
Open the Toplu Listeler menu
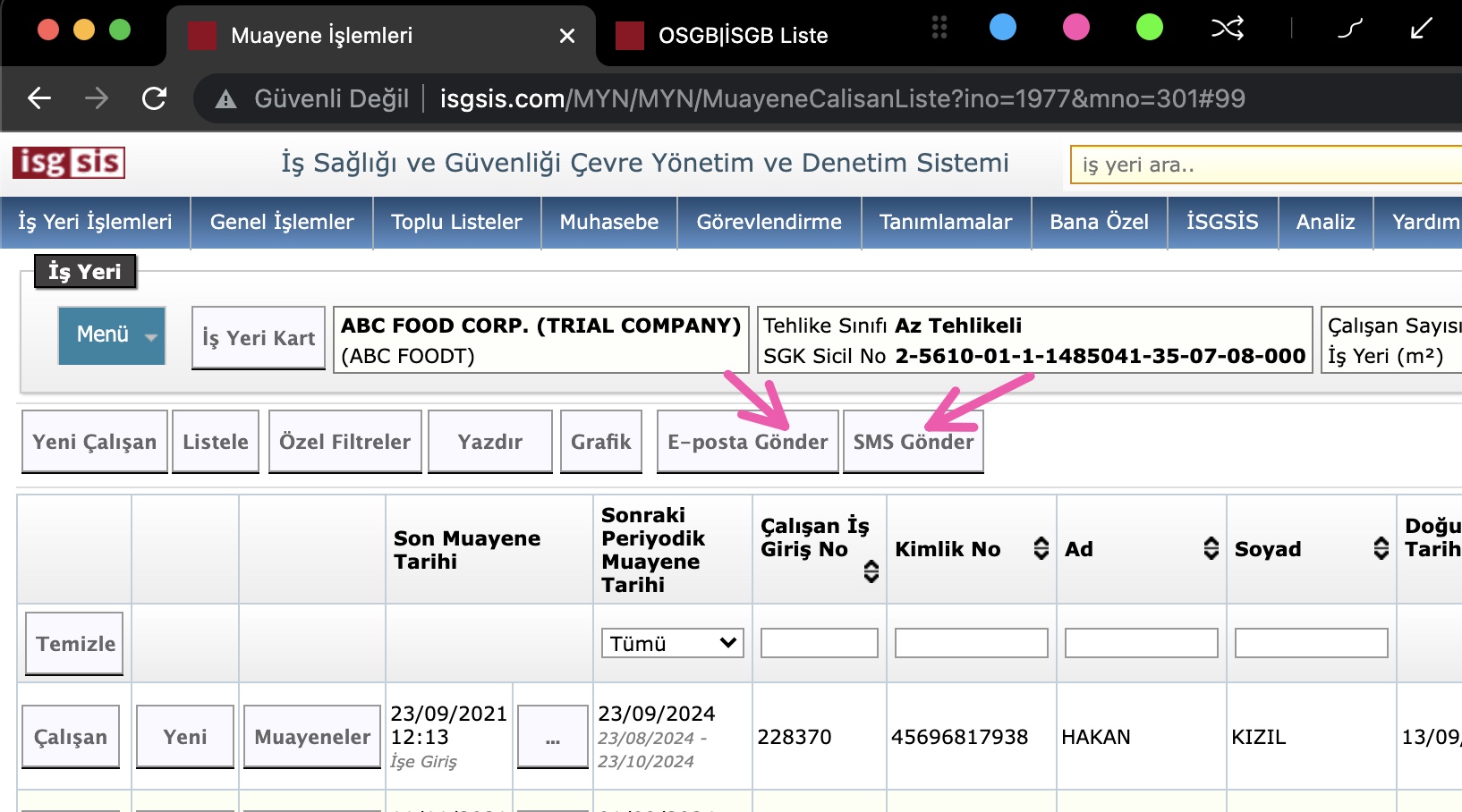456,222
